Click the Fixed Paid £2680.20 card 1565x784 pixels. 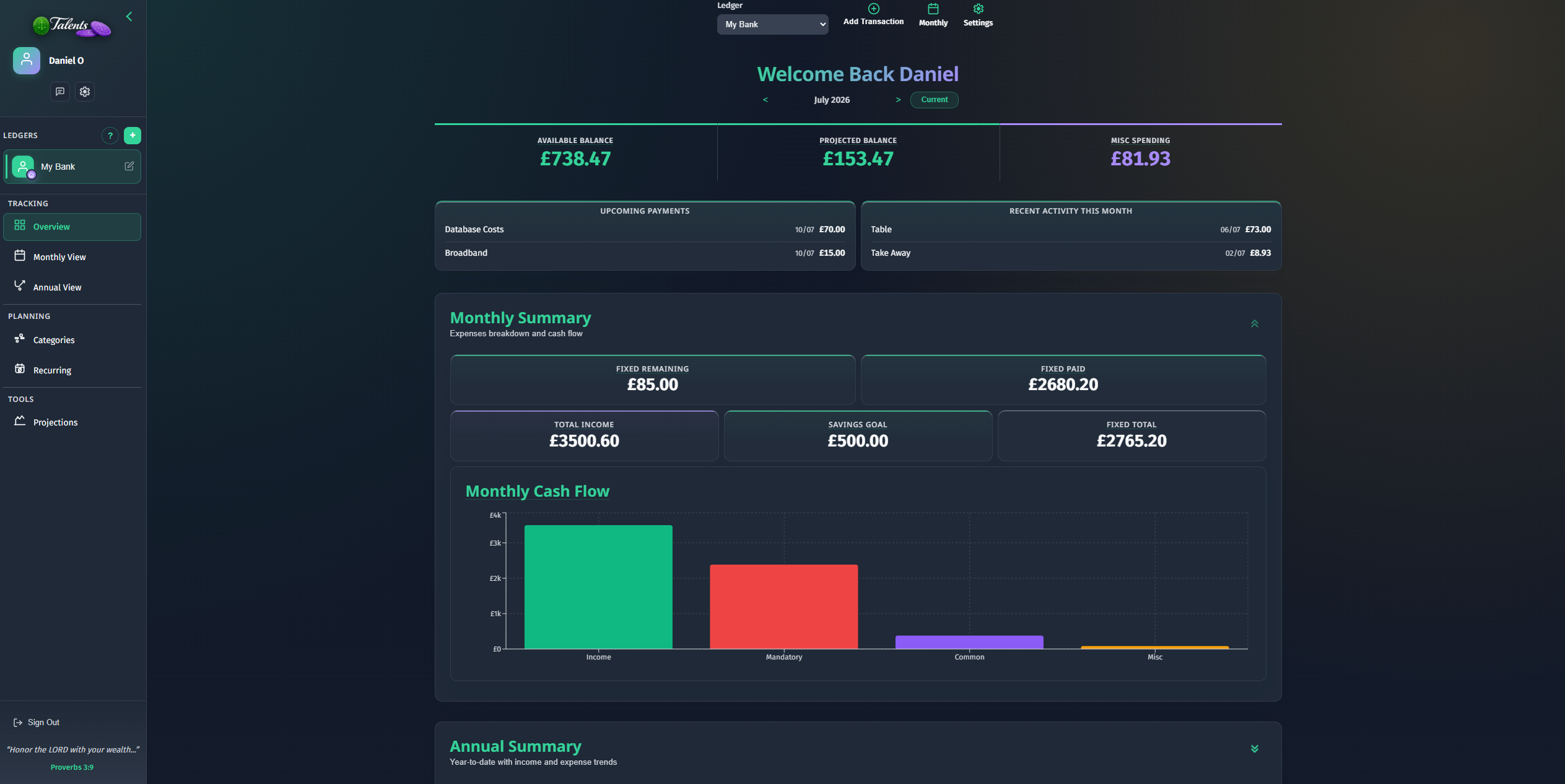coord(1063,380)
